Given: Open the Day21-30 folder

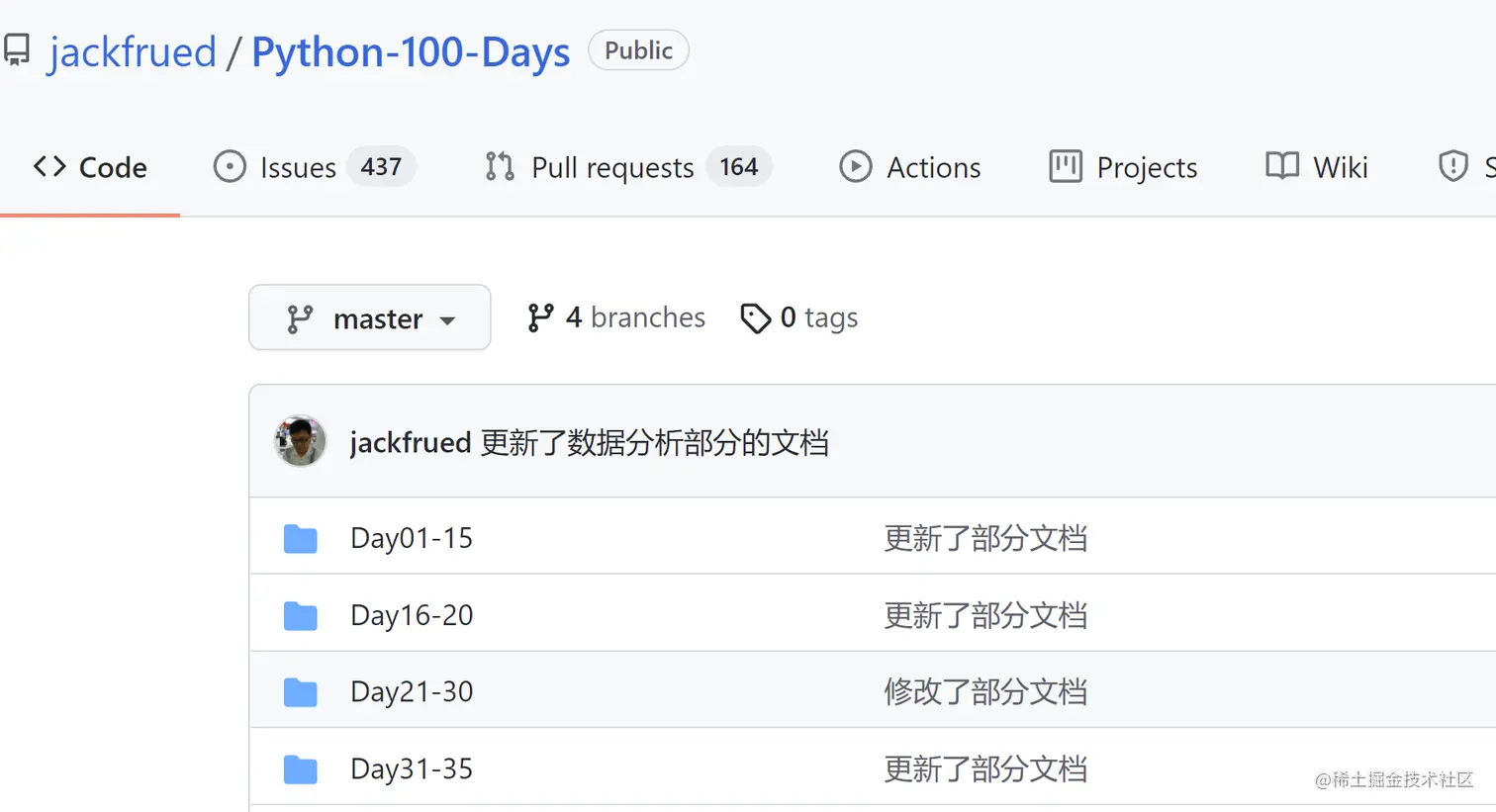Looking at the screenshot, I should click(x=412, y=691).
